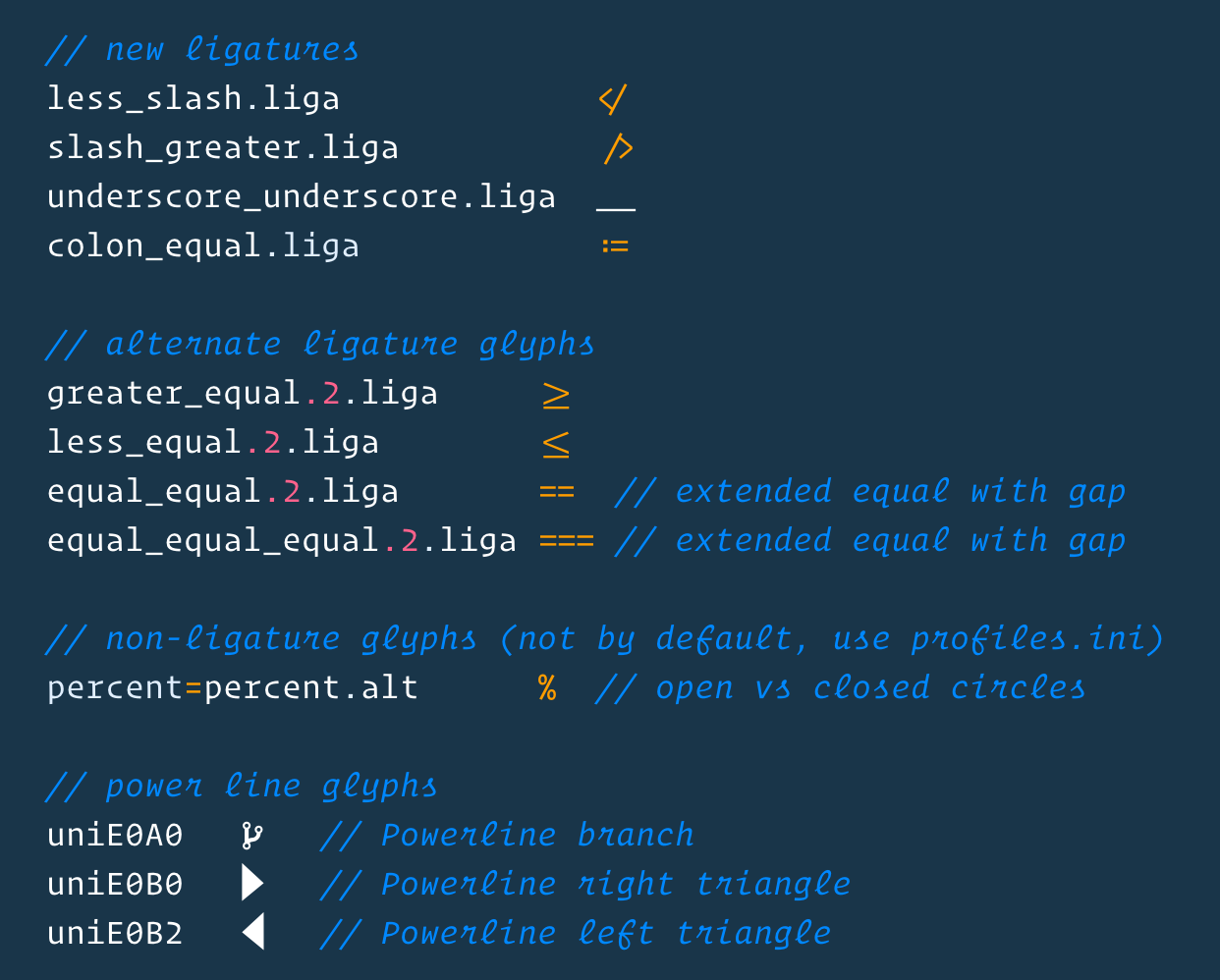Click the orange slash-greater ligature glyph
The width and height of the screenshot is (1220, 980).
618,148
